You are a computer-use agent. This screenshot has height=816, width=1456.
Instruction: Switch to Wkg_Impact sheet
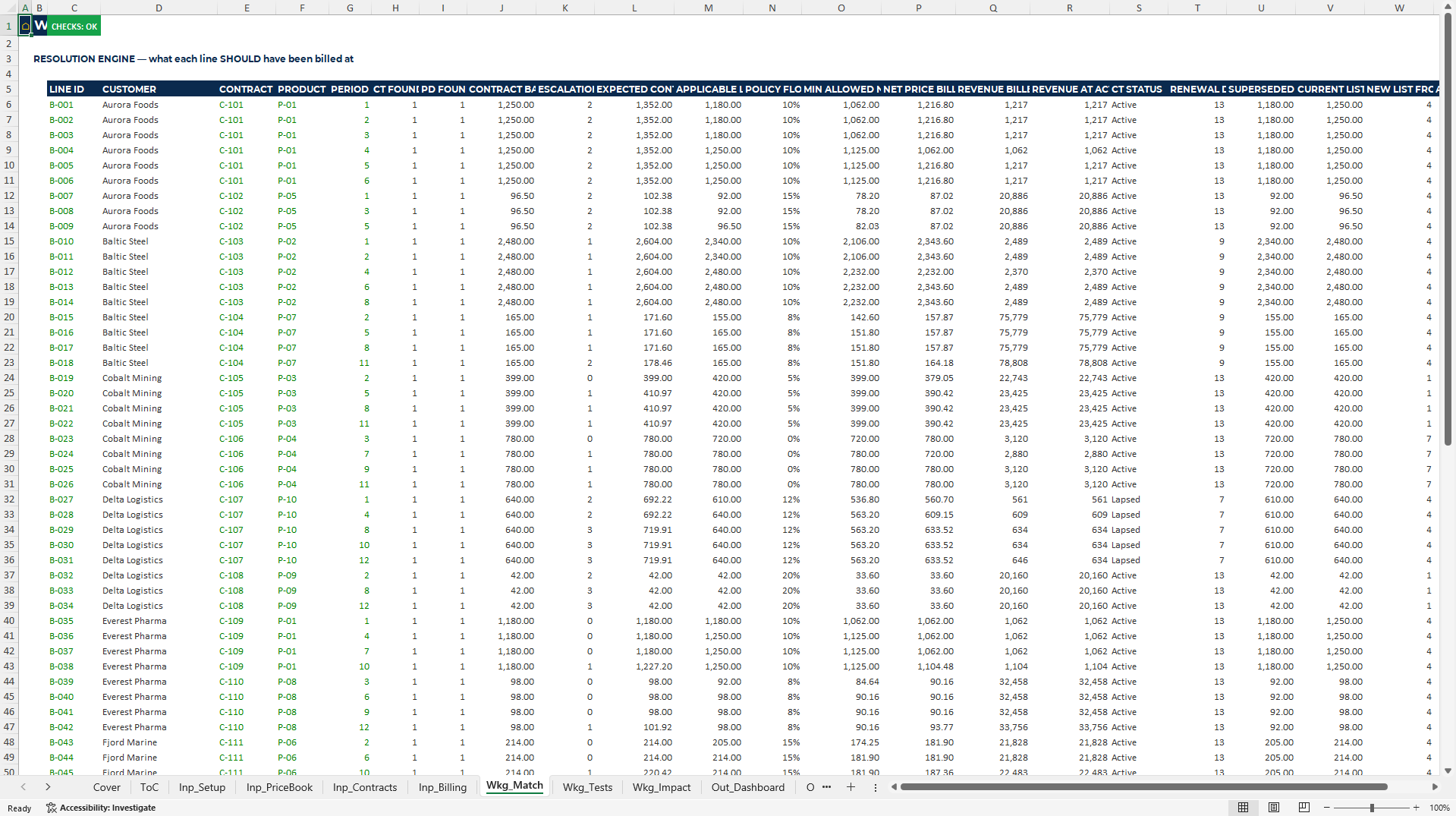662,787
